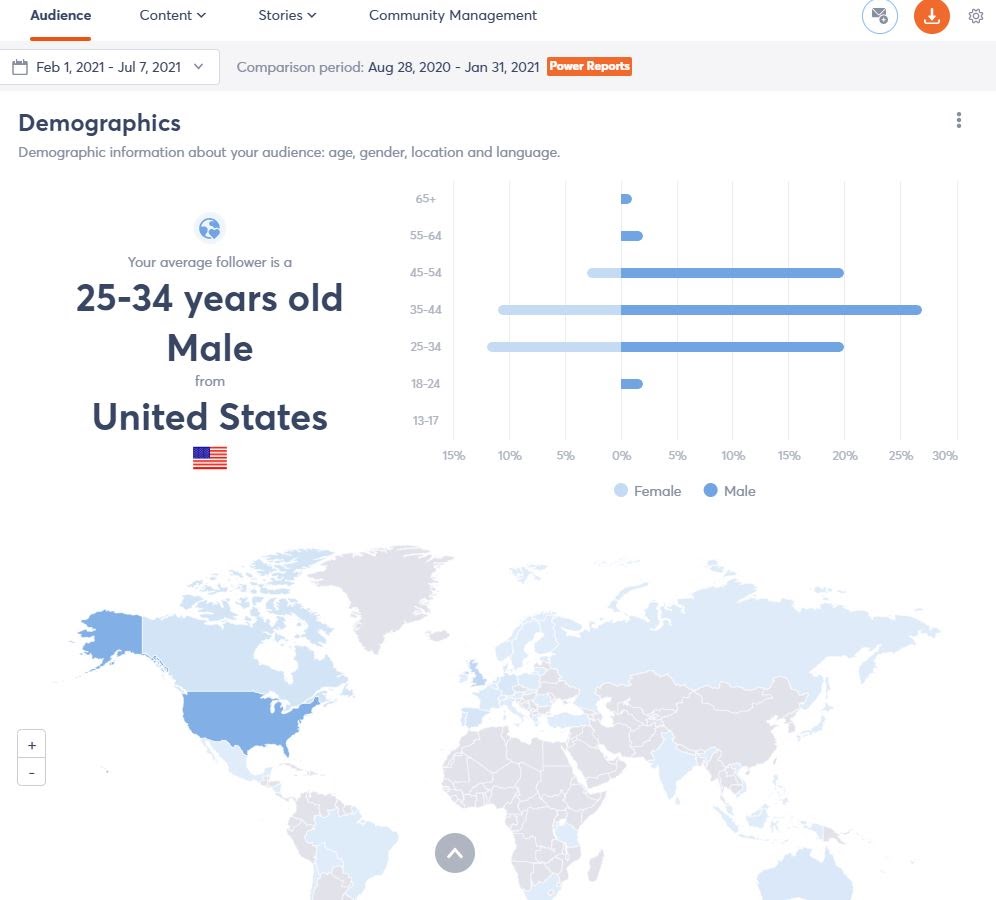The image size is (996, 900).
Task: Click the United States flag icon
Action: pyautogui.click(x=210, y=457)
